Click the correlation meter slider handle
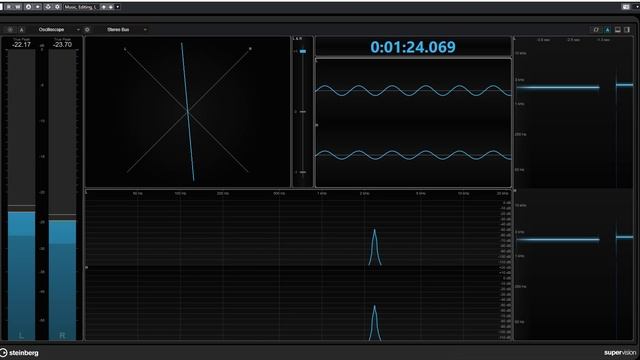 [303, 51]
